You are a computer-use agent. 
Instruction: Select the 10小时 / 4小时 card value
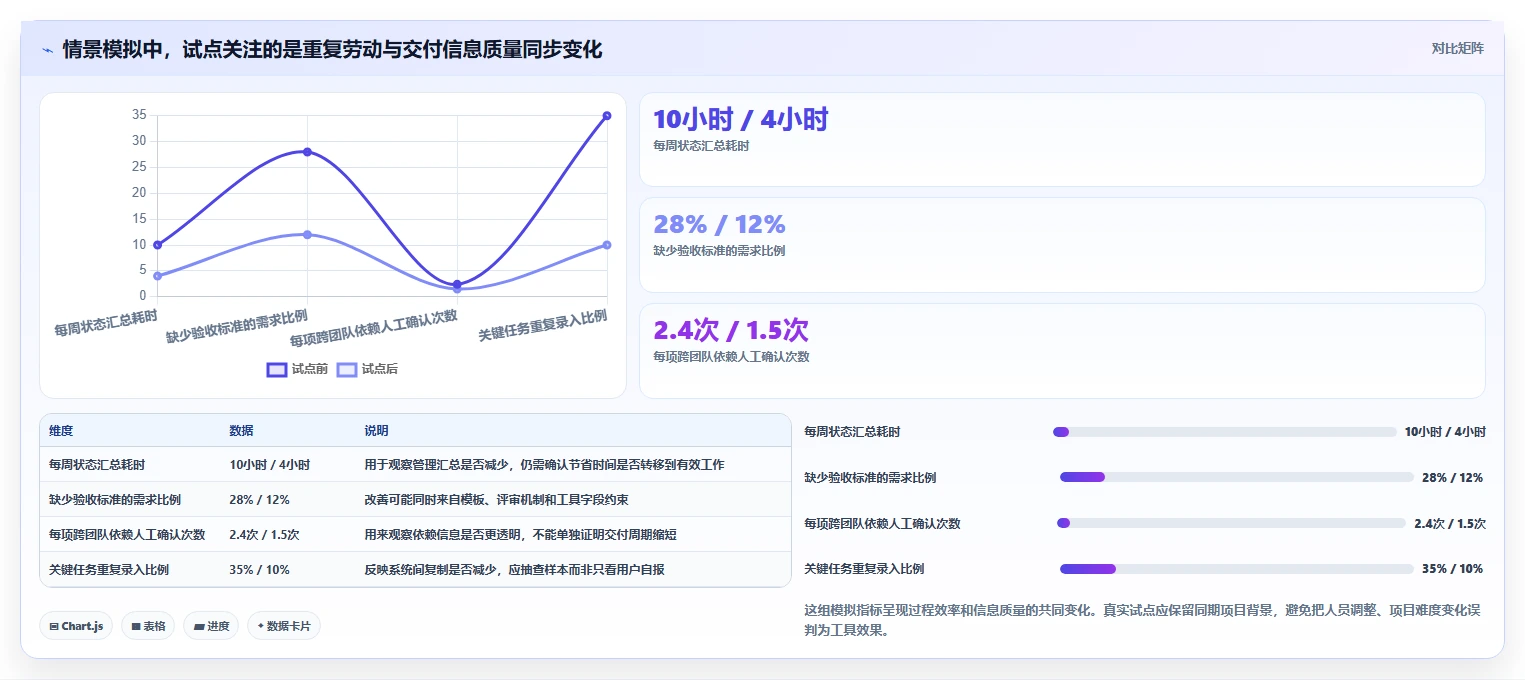(x=741, y=120)
